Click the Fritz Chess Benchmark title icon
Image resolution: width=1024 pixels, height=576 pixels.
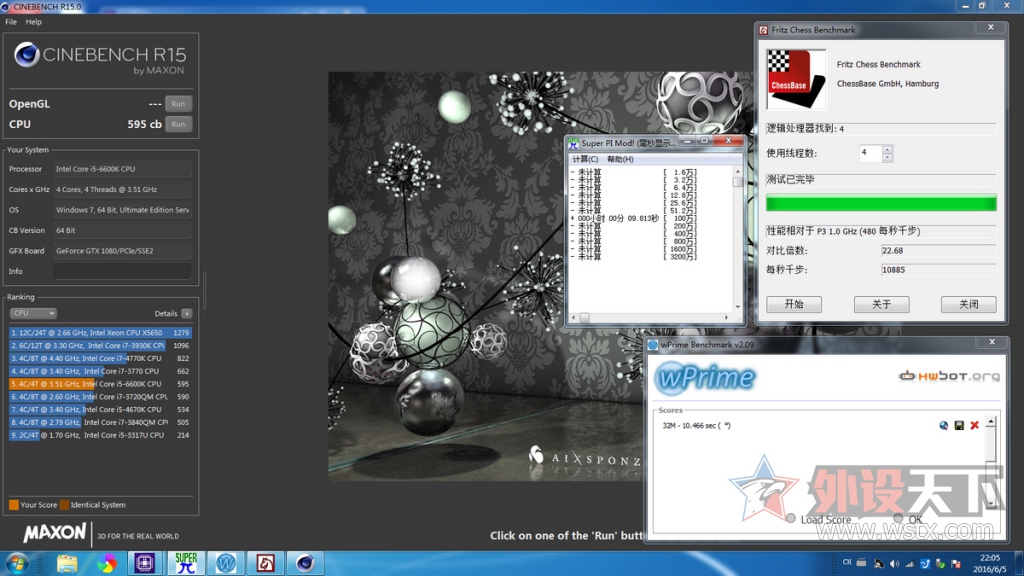point(763,30)
